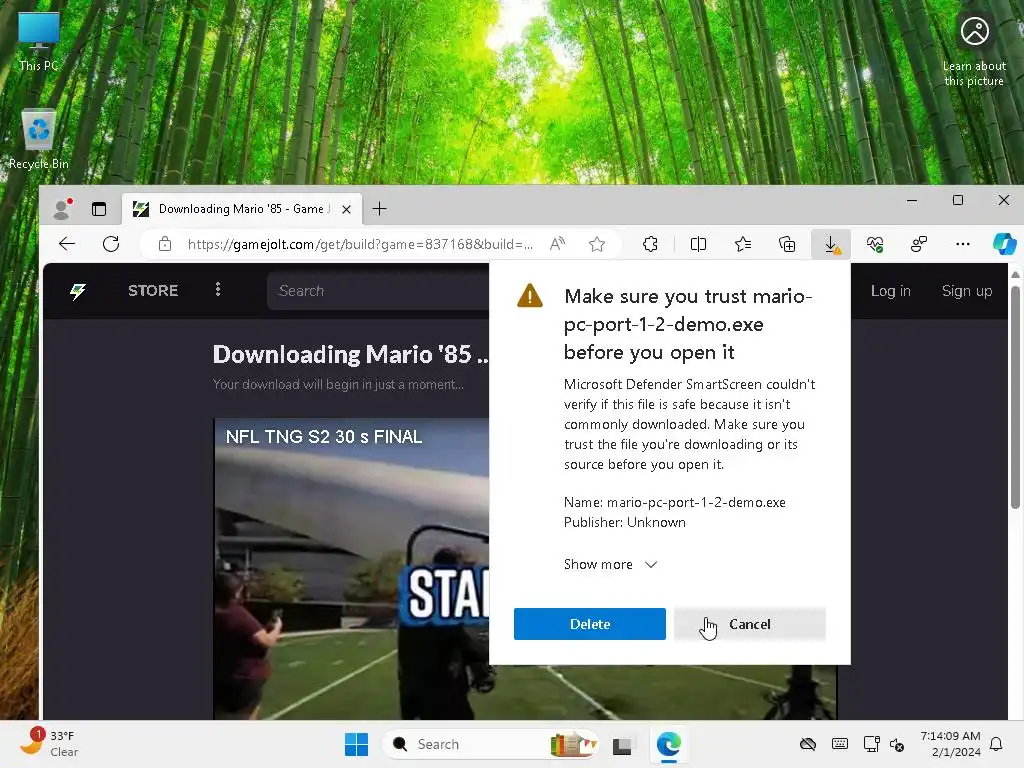
Task: Click the taskbar Search box
Action: (491, 744)
